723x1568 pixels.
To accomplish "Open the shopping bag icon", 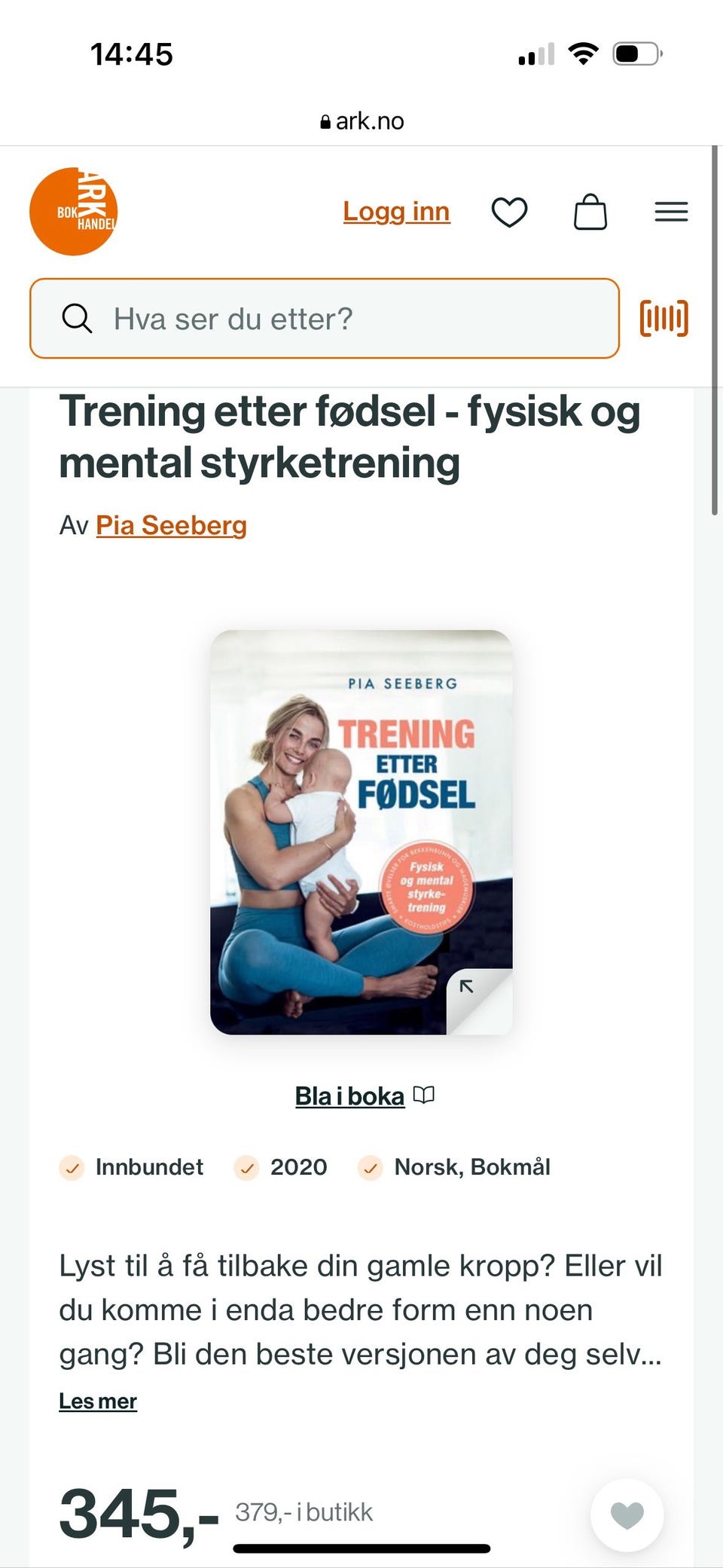I will (590, 212).
